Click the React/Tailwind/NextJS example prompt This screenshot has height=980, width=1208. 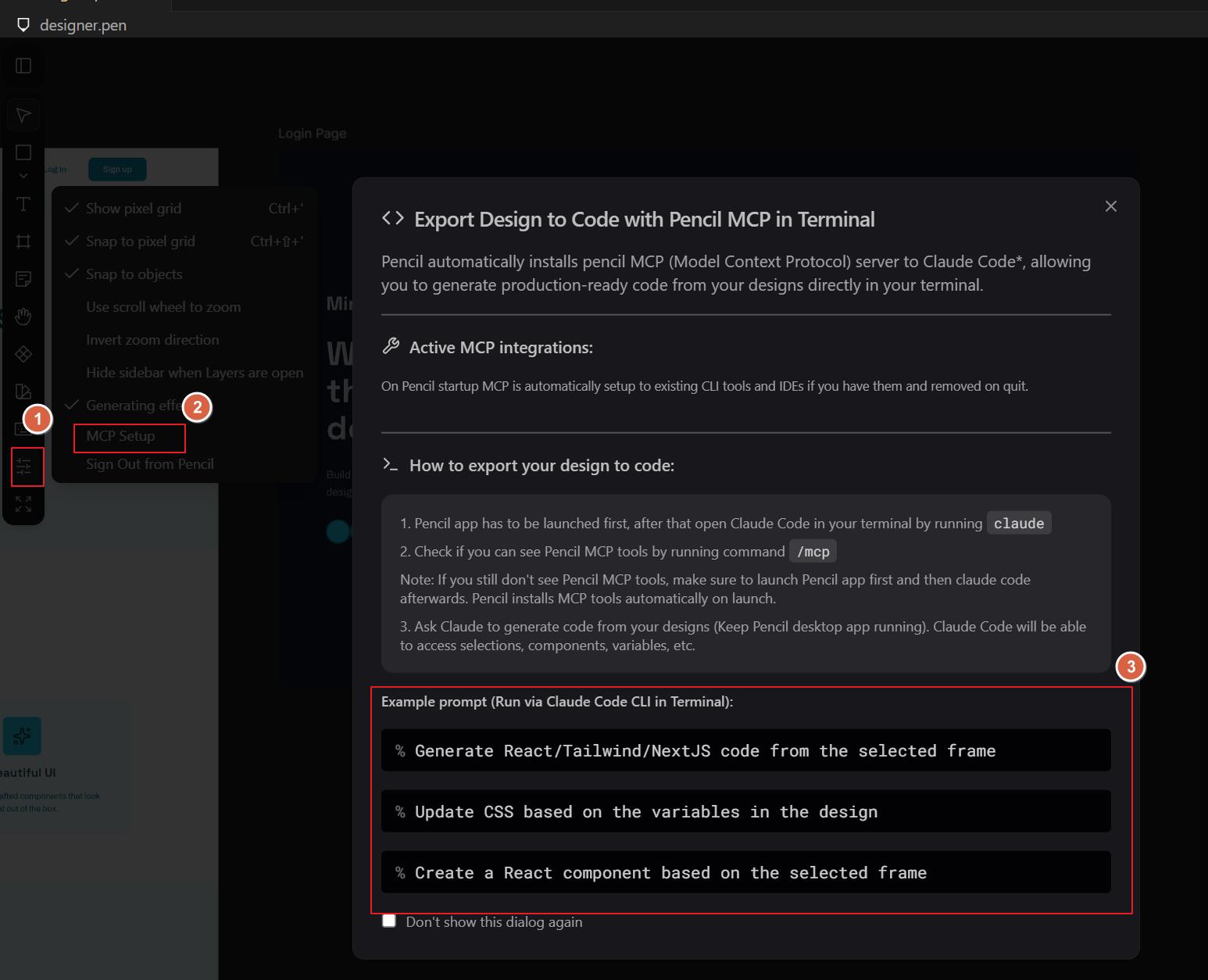click(745, 750)
